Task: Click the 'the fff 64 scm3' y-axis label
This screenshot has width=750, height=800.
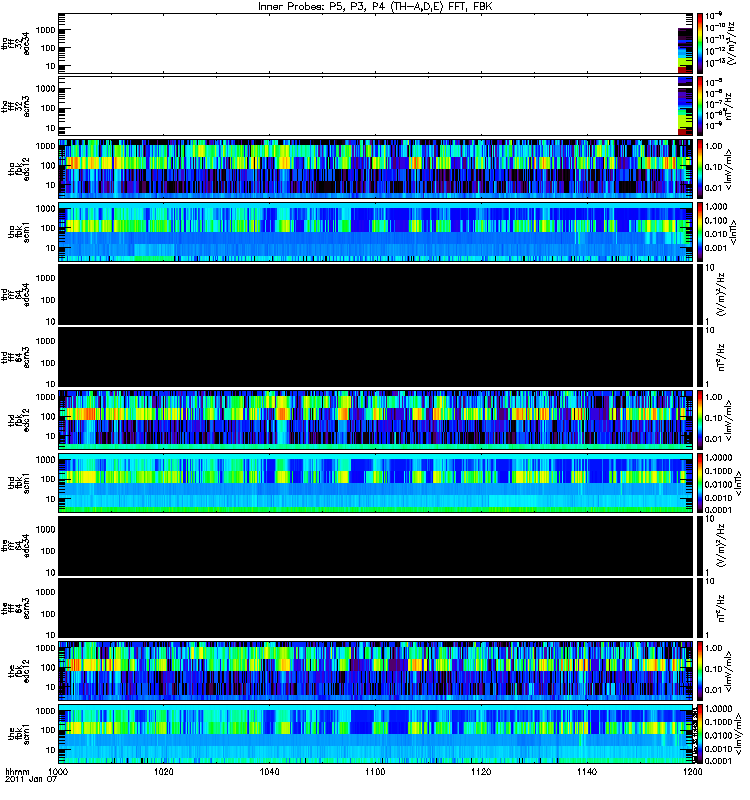Action: click(15, 608)
